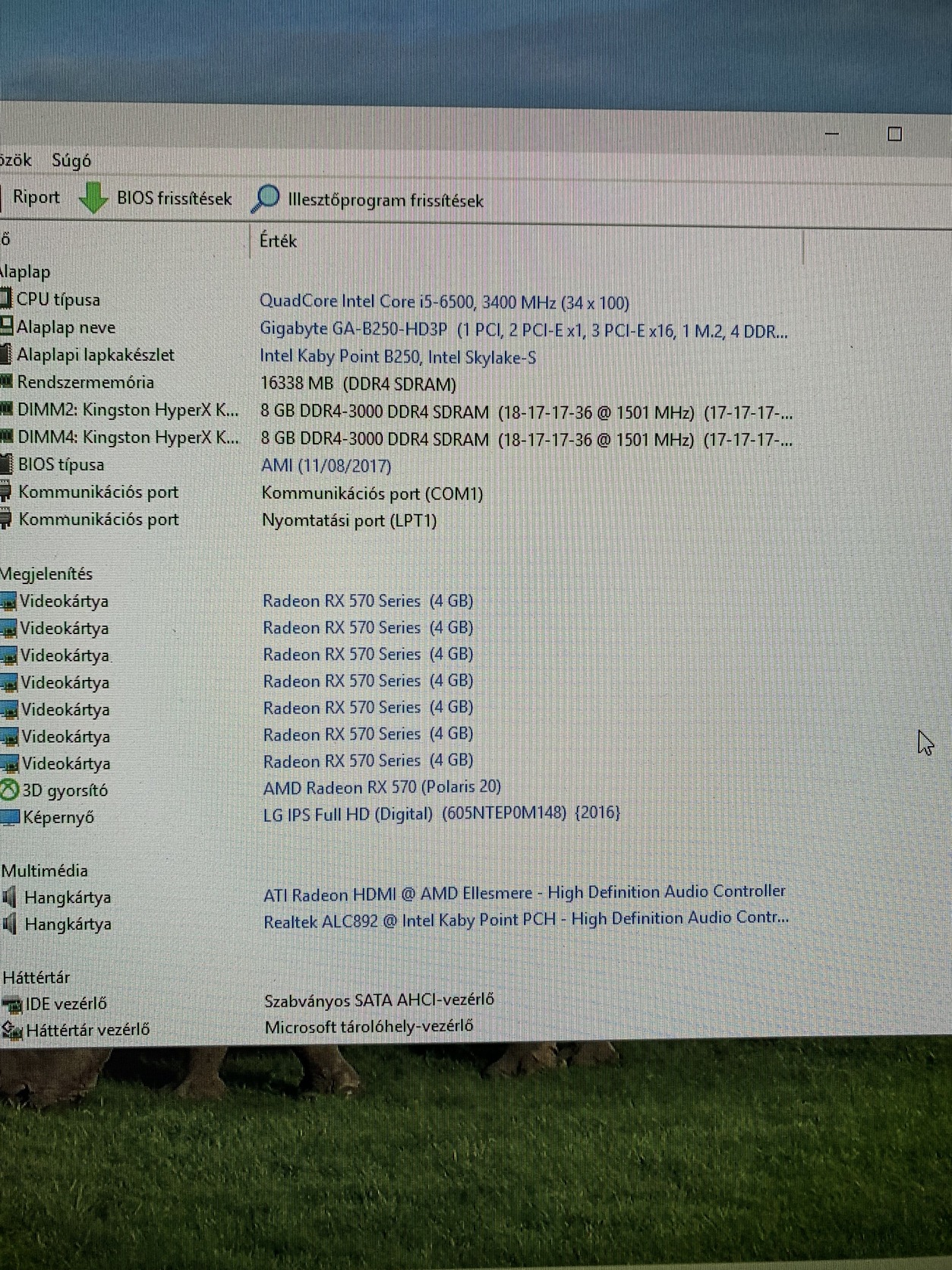Open AMD Radeon RX 570 (Polaris 20) link
This screenshot has width=952, height=1270.
pos(382,787)
